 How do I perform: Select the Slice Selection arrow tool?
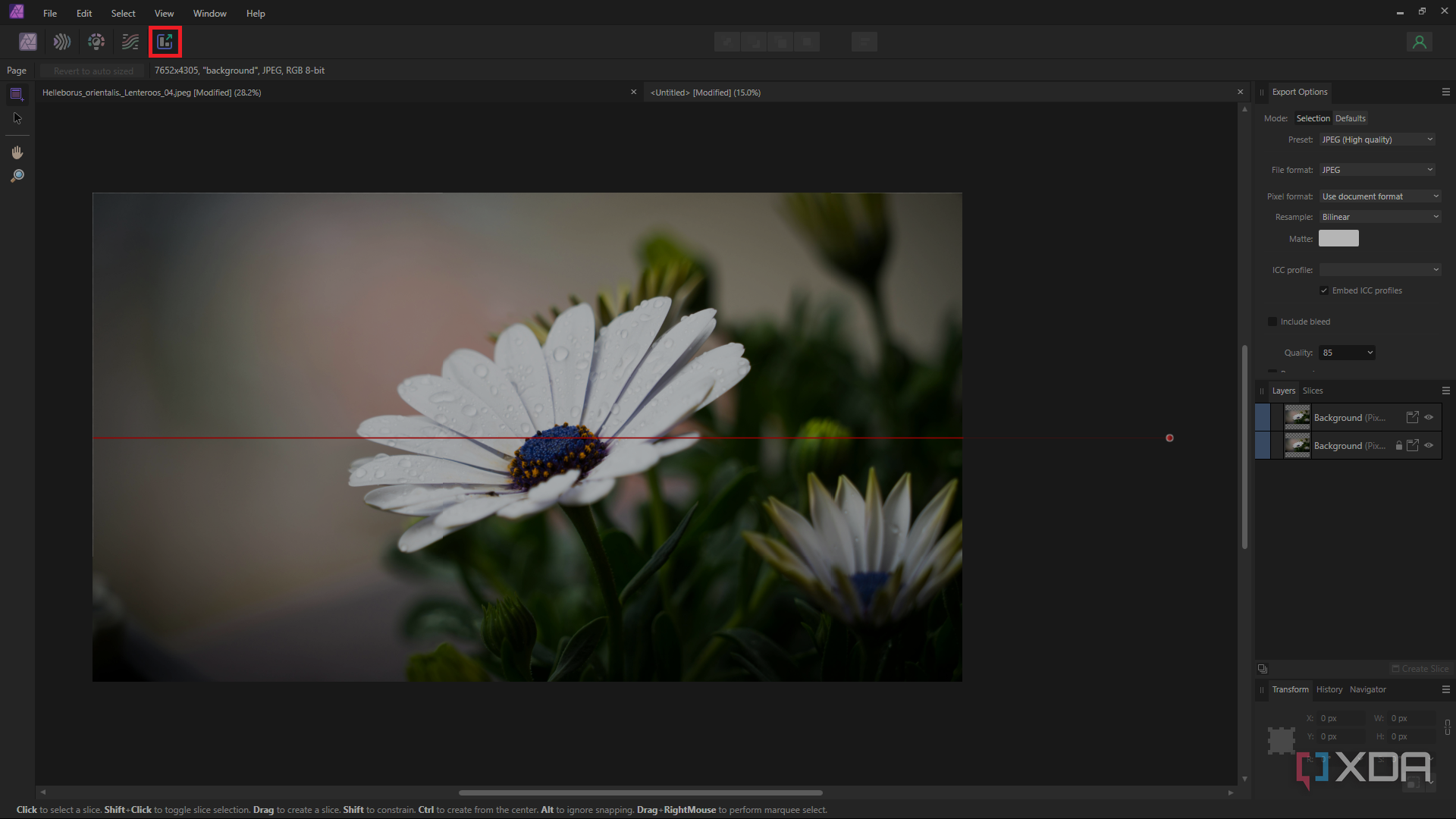[x=17, y=118]
